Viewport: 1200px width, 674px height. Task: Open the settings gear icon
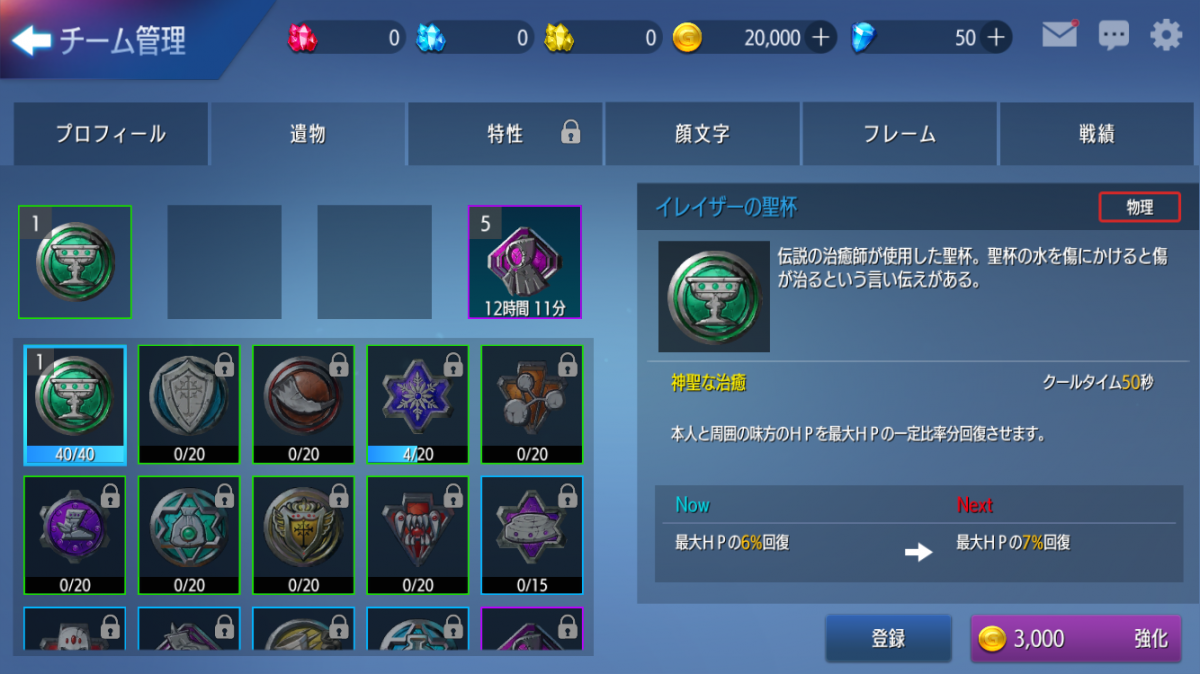(1166, 36)
